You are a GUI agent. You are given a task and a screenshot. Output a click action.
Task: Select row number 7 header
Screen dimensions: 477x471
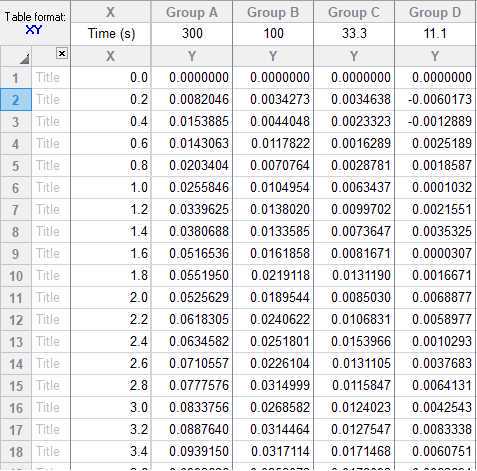16,210
